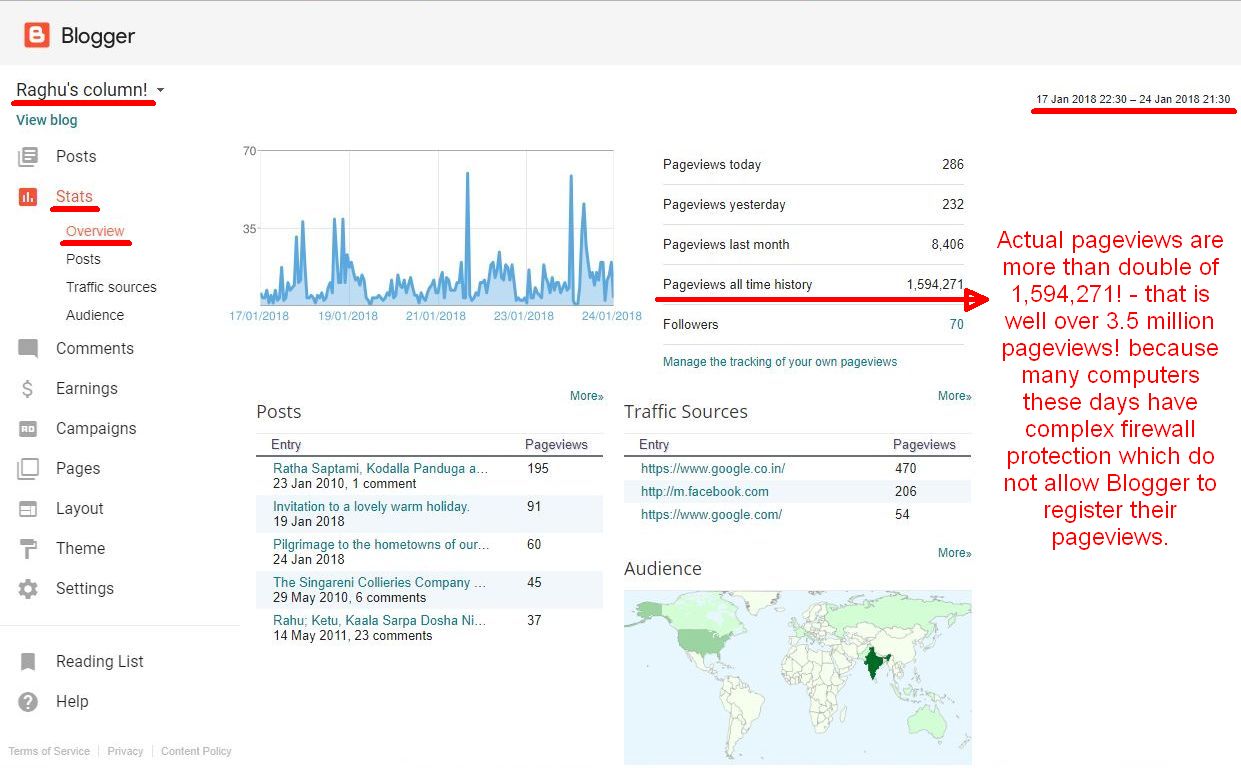Screen dimensions: 1241x768
Task: Open Pilgrimage to the hometowns post link
Action: coord(381,544)
